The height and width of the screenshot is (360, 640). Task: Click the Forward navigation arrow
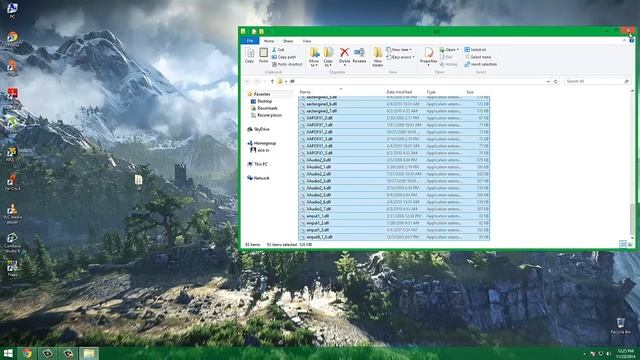pos(257,82)
